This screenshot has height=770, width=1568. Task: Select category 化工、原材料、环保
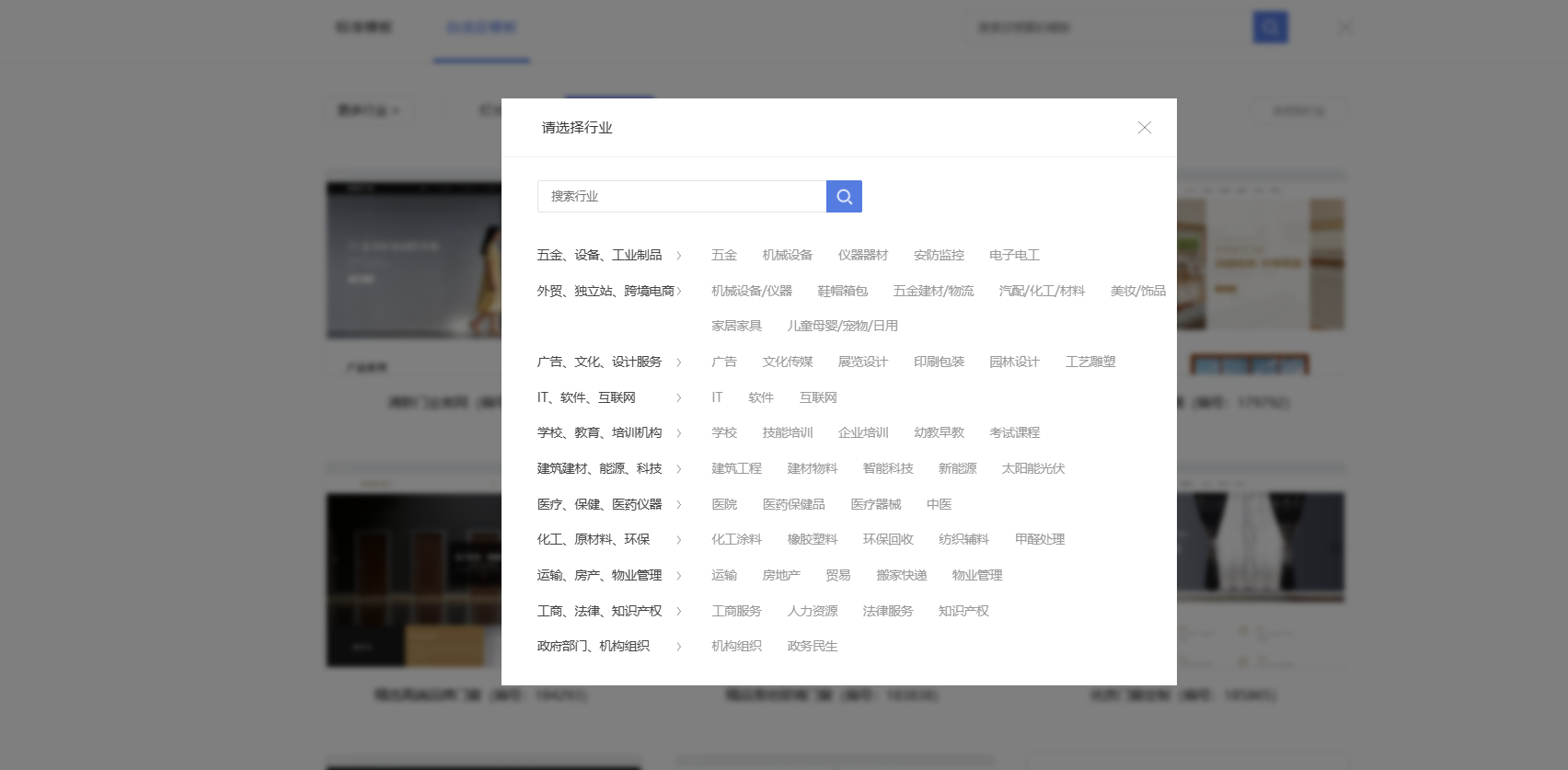pos(594,539)
